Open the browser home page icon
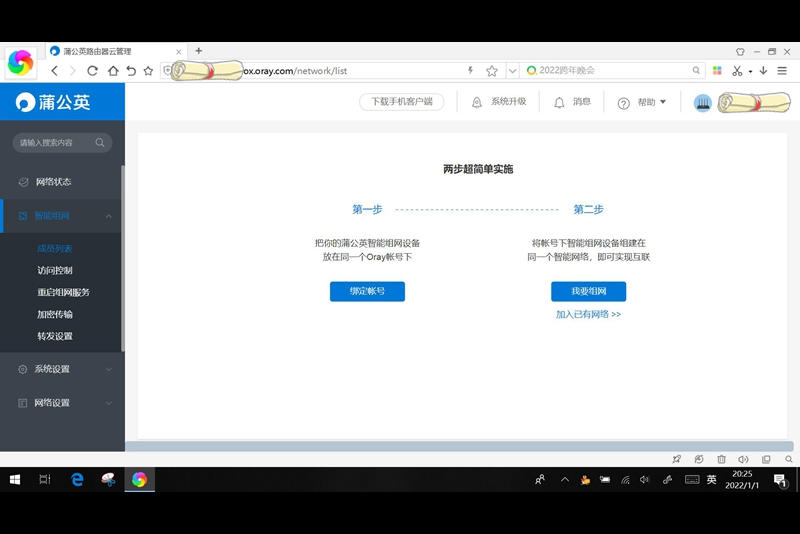 coord(113,71)
